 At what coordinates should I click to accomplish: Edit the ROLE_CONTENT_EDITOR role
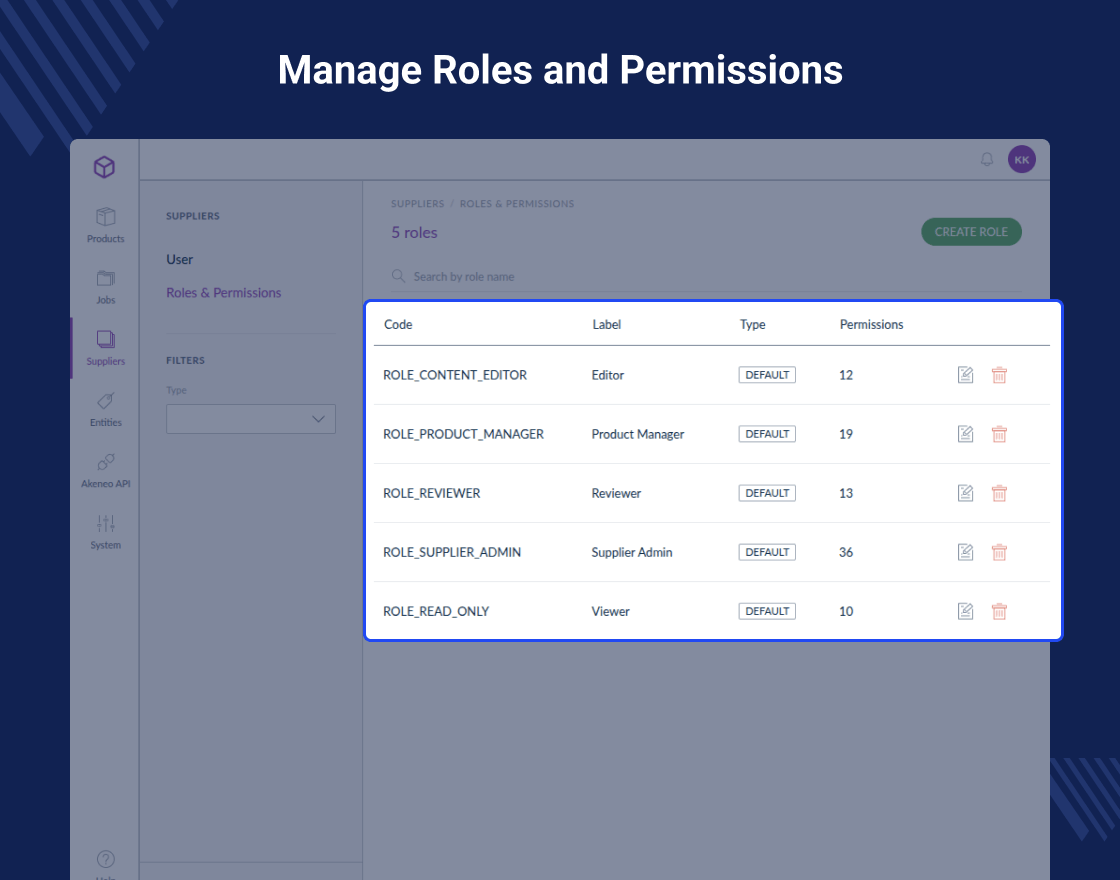click(x=965, y=375)
